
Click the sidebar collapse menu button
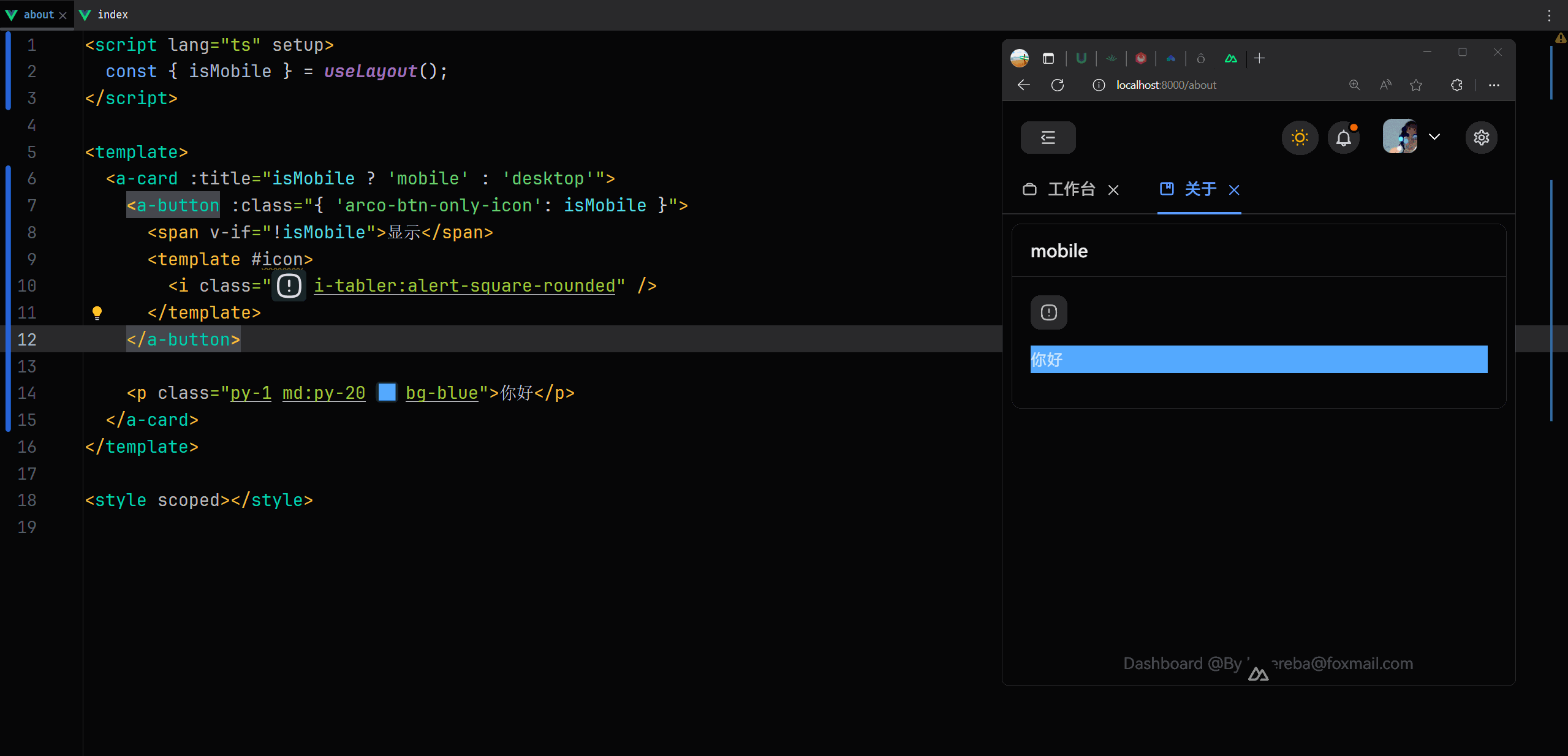[1048, 137]
